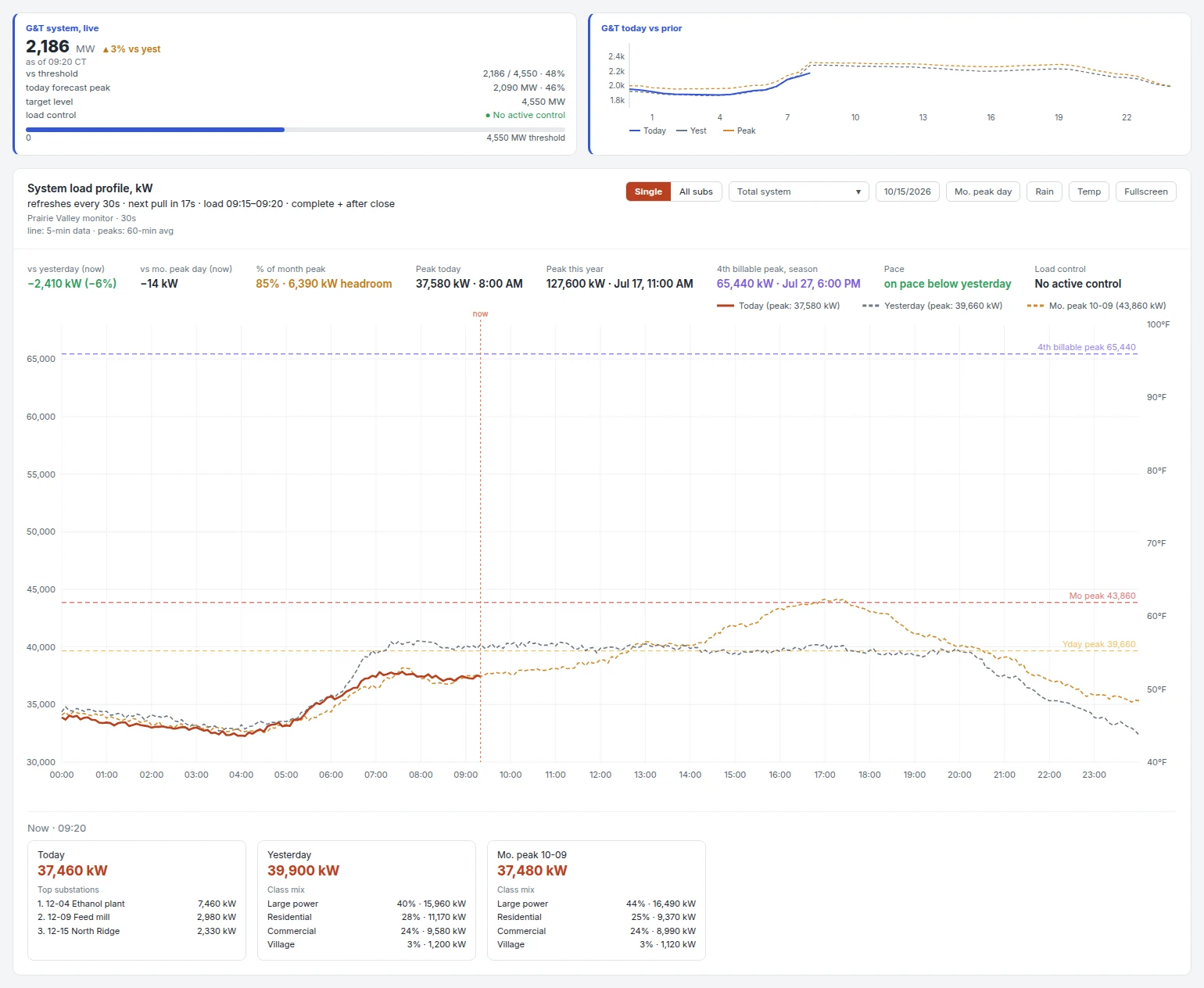Click the '4th billable peak 65,440' line label
Image resolution: width=1204 pixels, height=988 pixels.
[x=1087, y=347]
